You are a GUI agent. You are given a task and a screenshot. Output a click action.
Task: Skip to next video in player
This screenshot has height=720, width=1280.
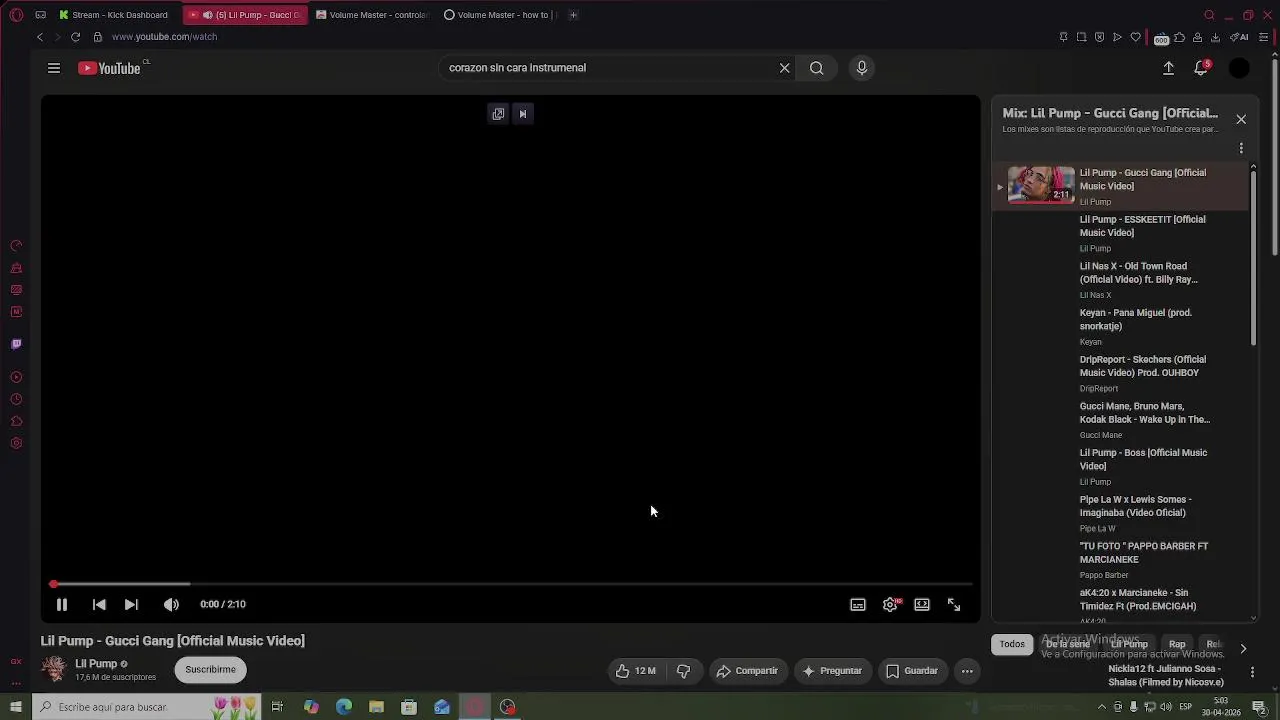pyautogui.click(x=131, y=604)
